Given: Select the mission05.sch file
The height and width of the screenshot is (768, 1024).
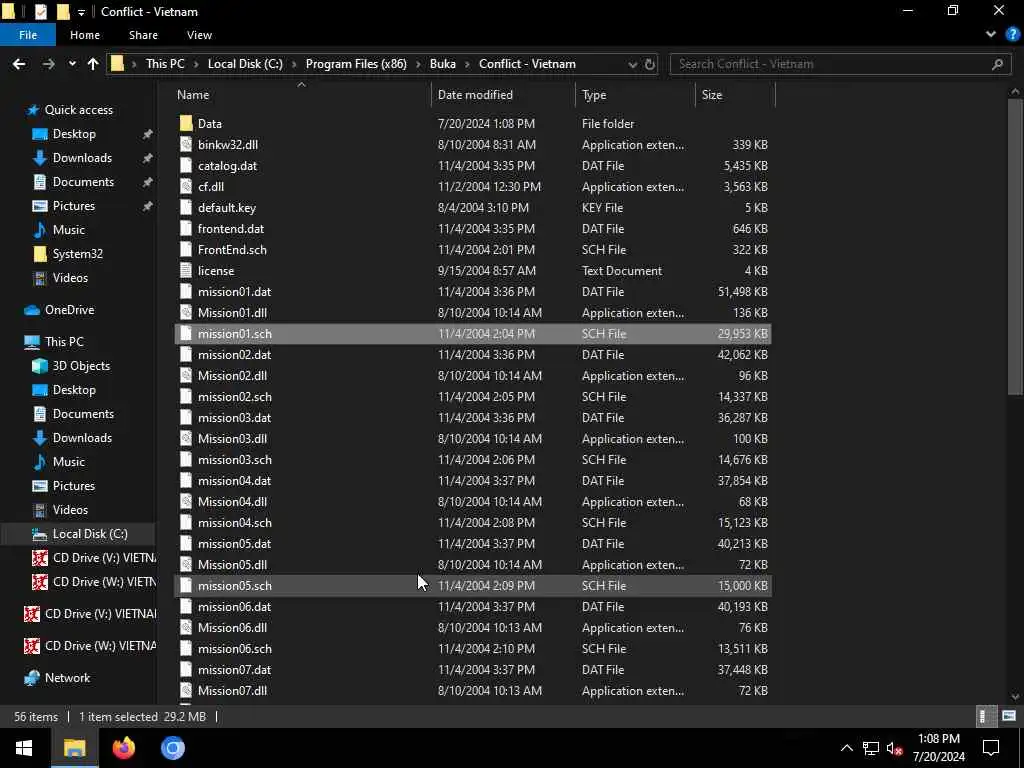Looking at the screenshot, I should click(x=473, y=586).
